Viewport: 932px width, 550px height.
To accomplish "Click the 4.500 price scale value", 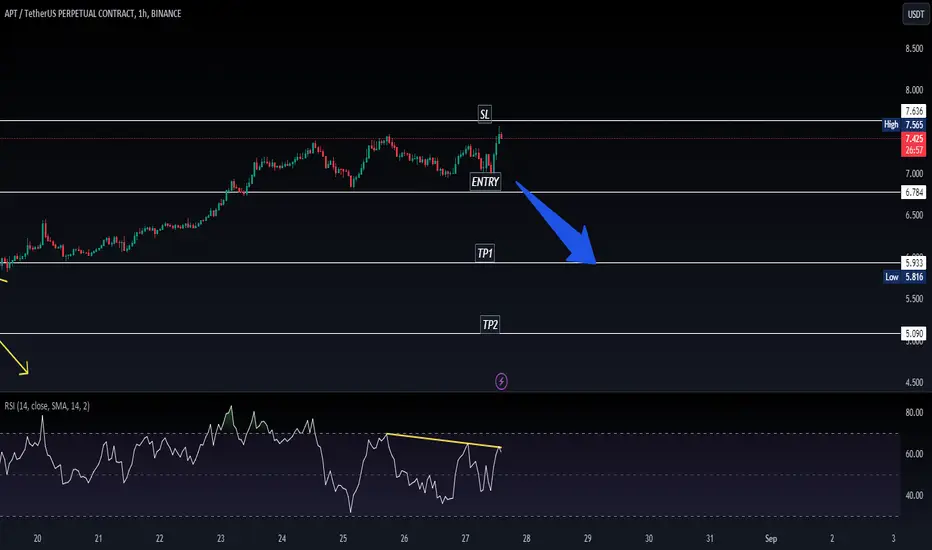I will click(914, 382).
